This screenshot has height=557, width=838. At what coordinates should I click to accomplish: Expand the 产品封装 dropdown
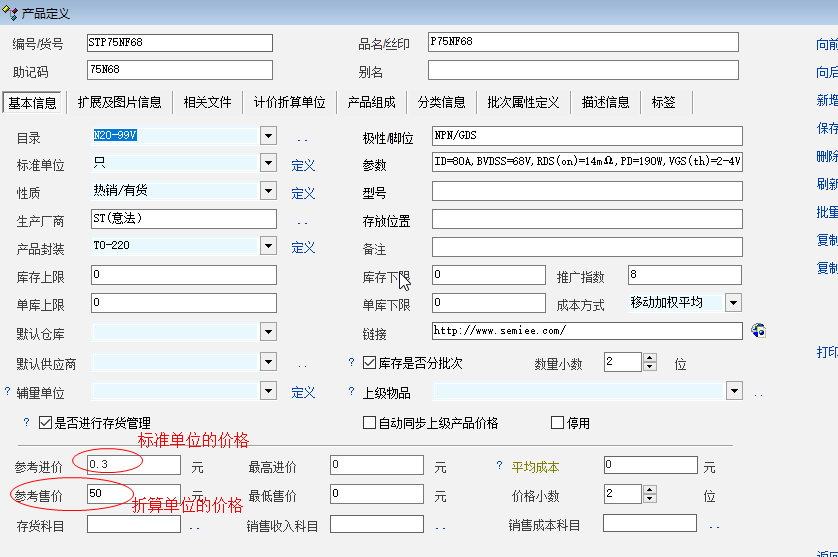pyautogui.click(x=268, y=246)
